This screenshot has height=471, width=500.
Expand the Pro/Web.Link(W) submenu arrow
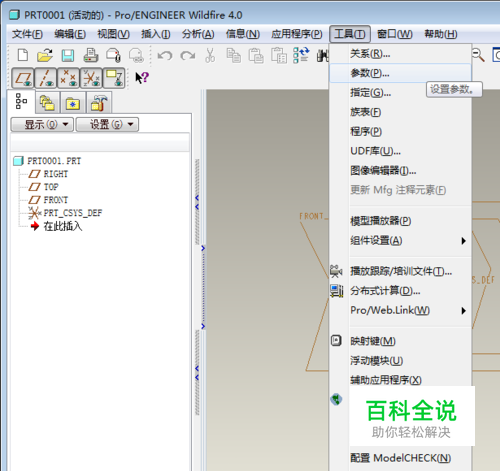(463, 311)
